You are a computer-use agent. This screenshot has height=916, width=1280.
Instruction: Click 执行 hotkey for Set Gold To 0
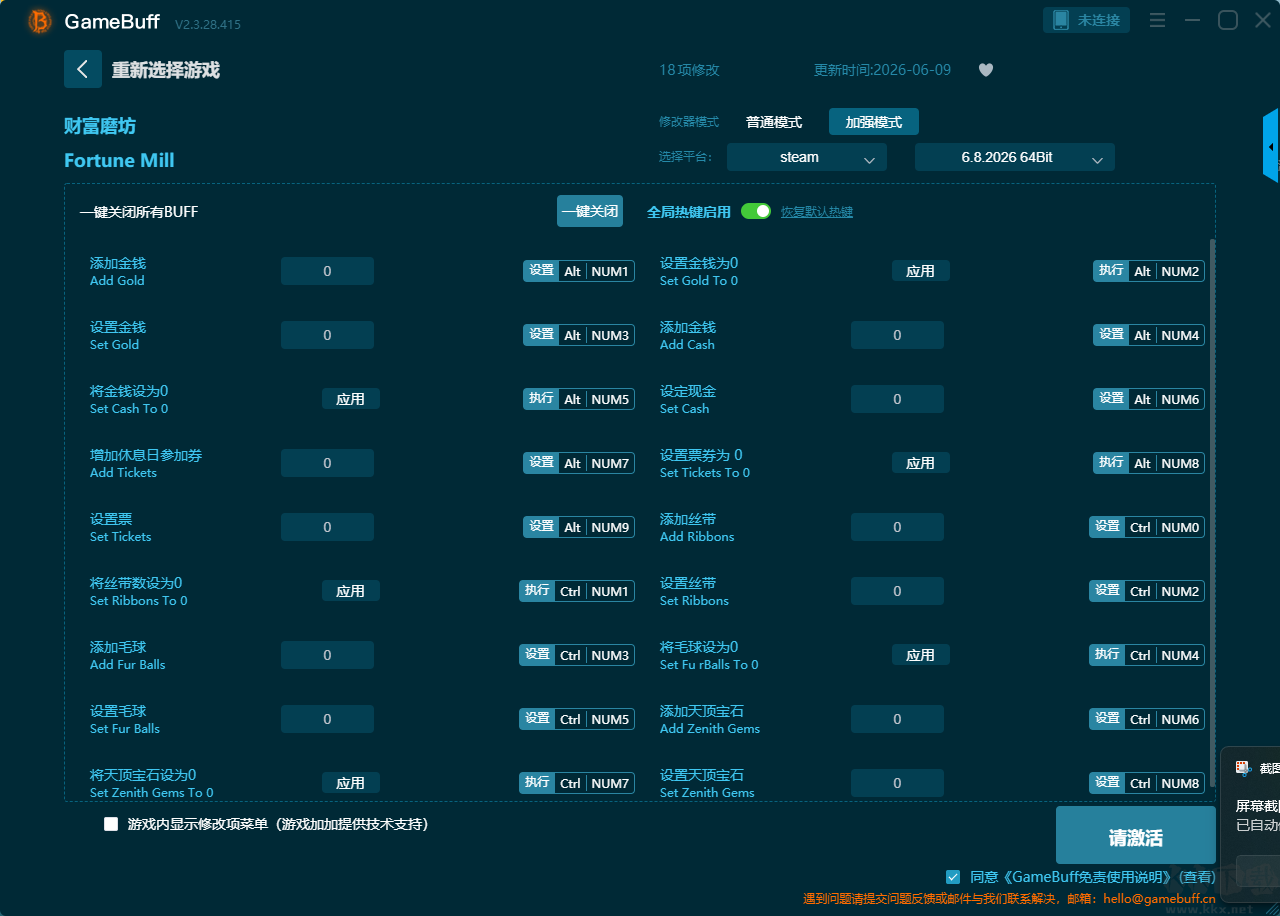click(1111, 271)
